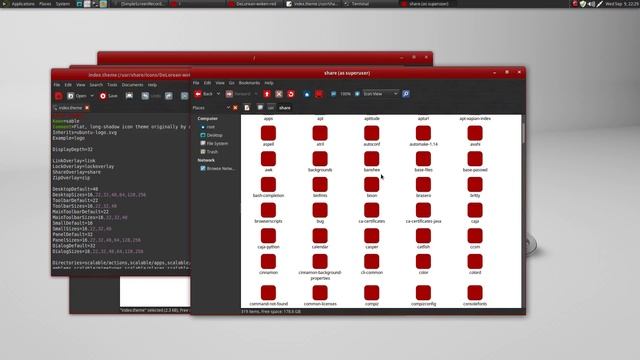Image resolution: width=640 pixels, height=360 pixels.
Task: Click Open in the text editor toolbar
Action: tap(77, 96)
